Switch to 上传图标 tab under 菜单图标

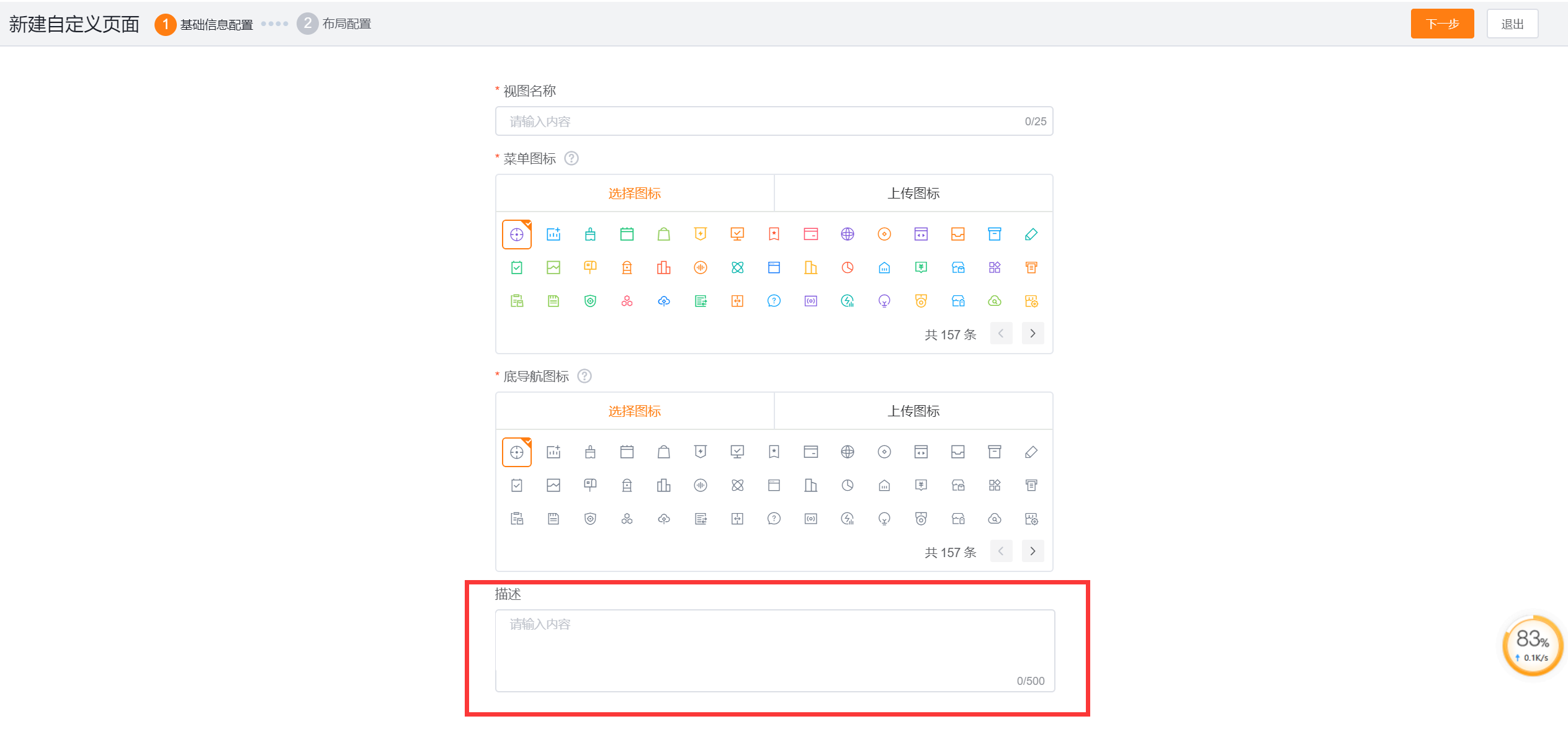pos(913,194)
